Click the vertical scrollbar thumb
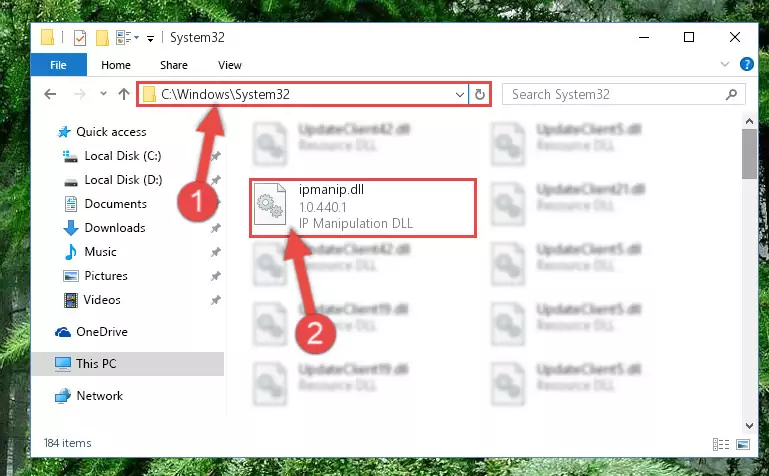Viewport: 769px width, 476px height. pos(749,154)
